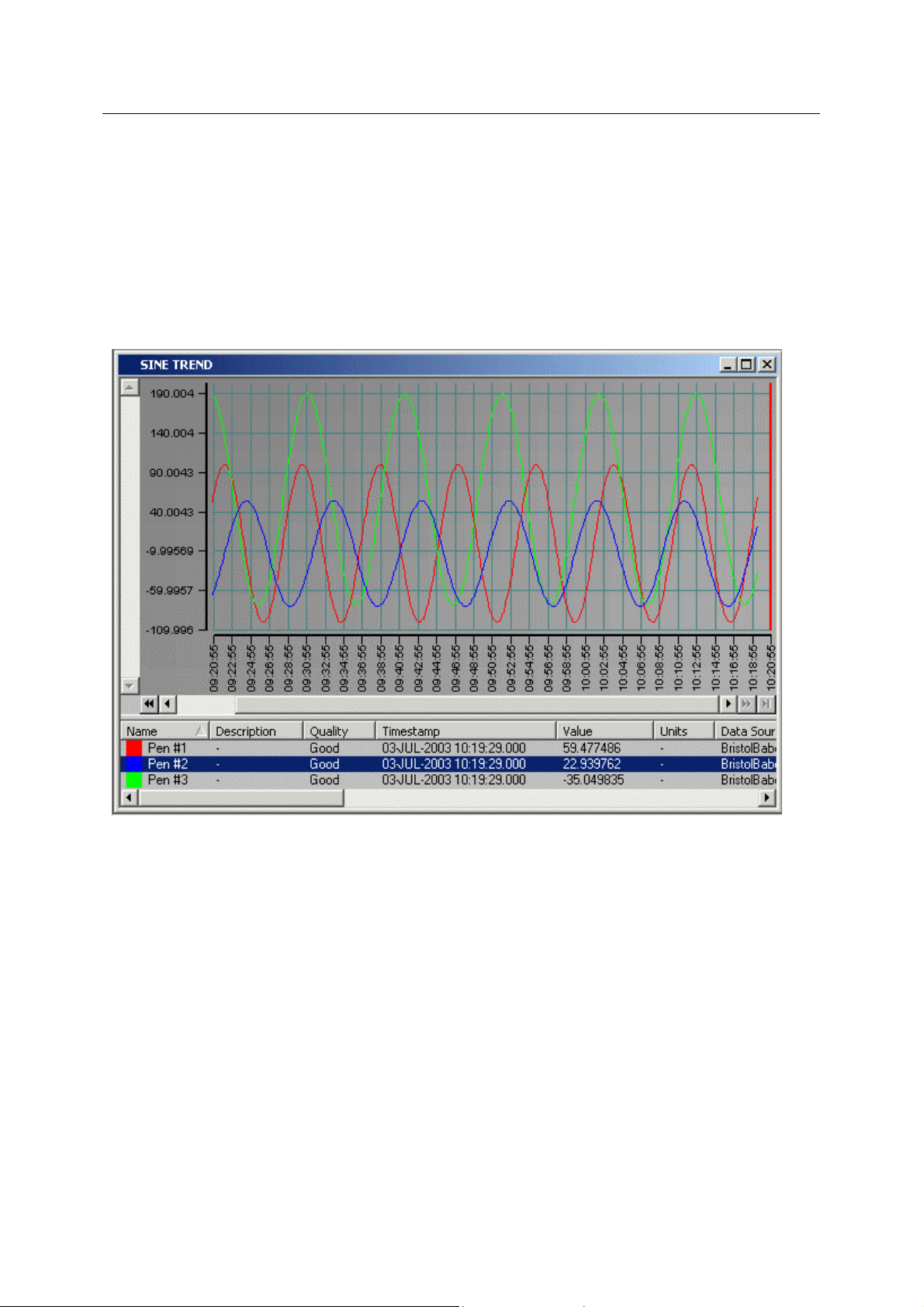Click the -109.996 axis label
924x1307 pixels.
[170, 630]
